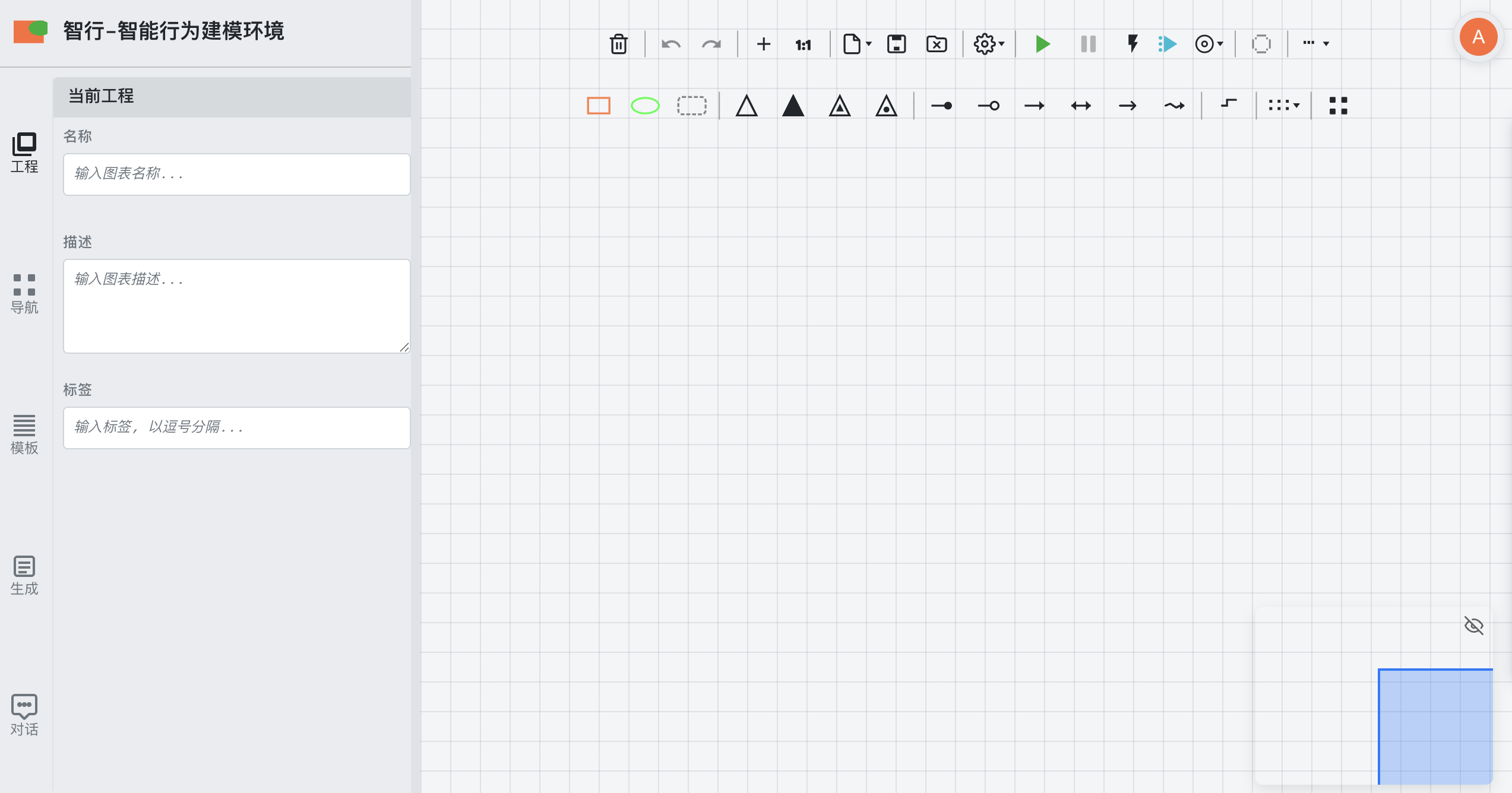
Task: Pick the wavy arrow connector tool
Action: (x=1173, y=106)
